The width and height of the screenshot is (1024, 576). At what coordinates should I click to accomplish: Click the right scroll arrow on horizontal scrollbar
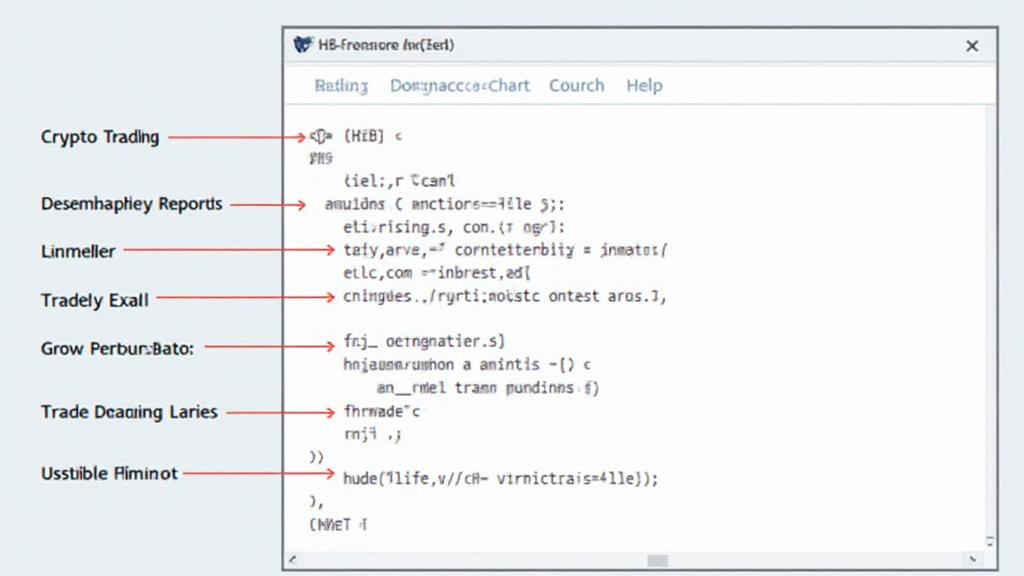coord(974,560)
